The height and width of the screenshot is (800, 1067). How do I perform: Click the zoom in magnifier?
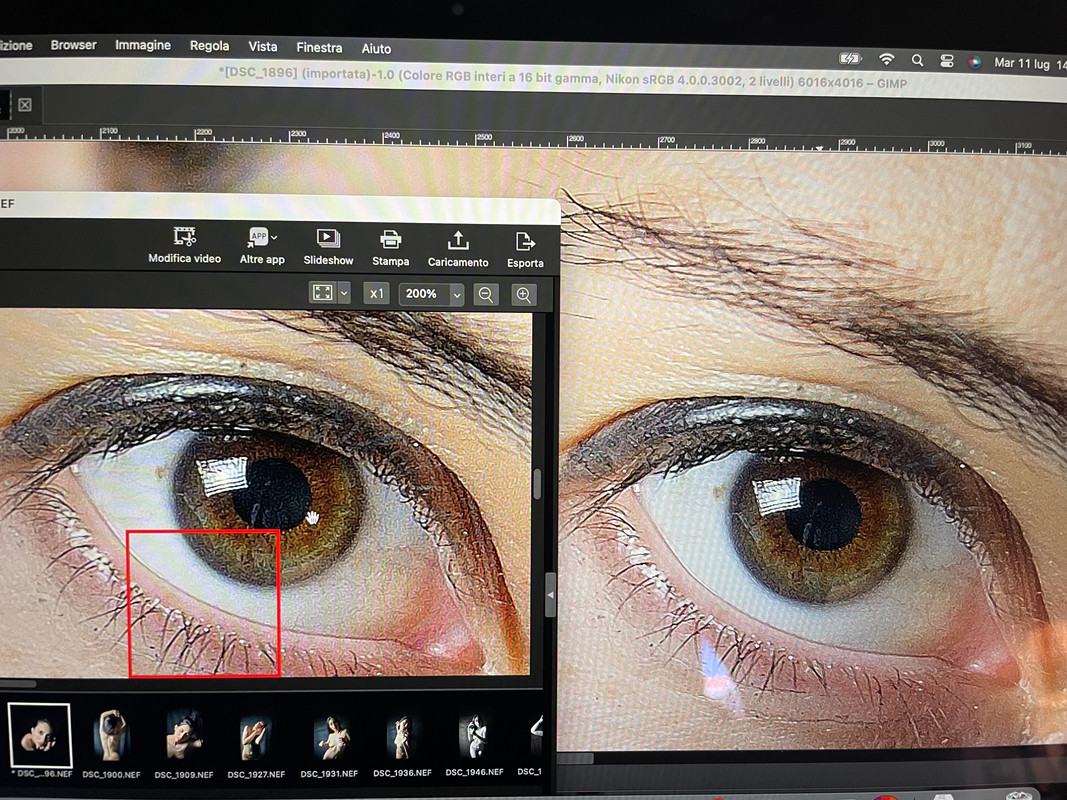[523, 295]
